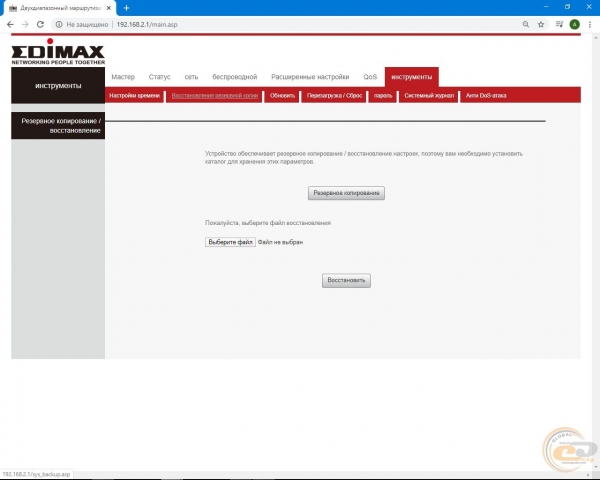
Task: Open Восстановления резервной копии submenu link
Action: [215, 96]
